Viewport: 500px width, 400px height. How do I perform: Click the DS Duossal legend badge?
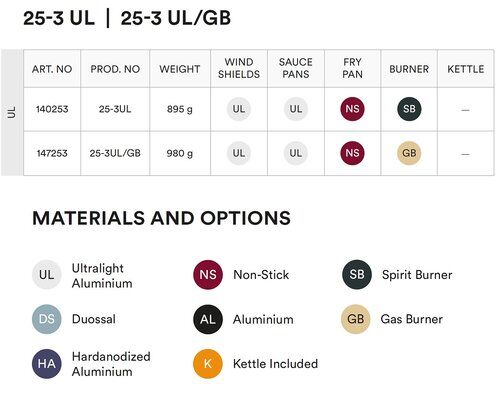pos(47,319)
